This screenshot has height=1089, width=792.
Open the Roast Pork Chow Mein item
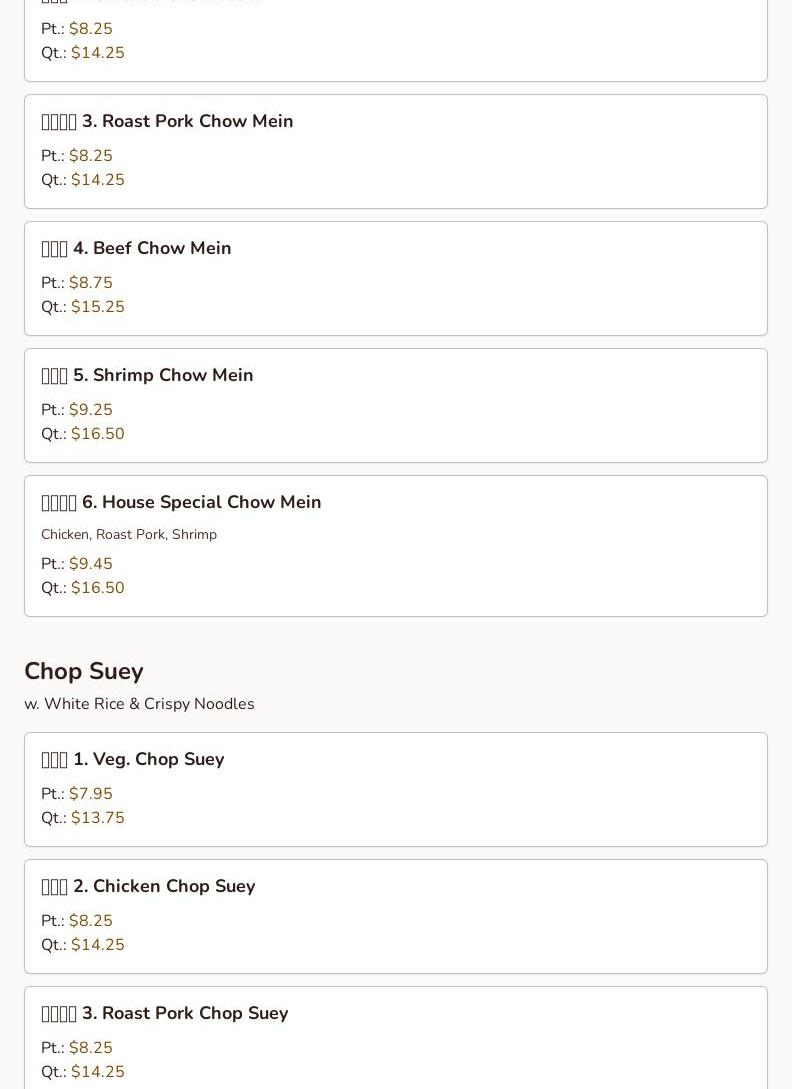396,151
